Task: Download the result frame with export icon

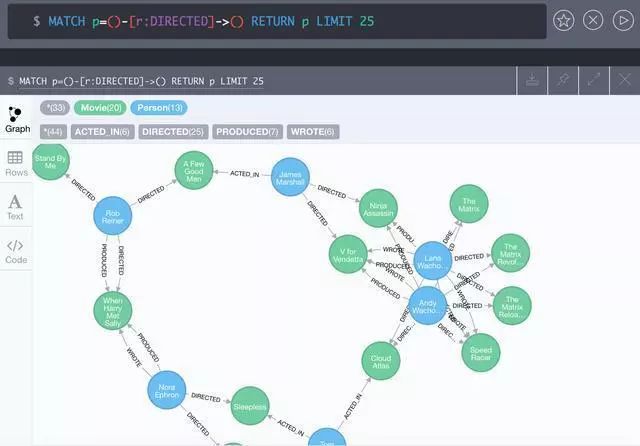Action: [532, 80]
